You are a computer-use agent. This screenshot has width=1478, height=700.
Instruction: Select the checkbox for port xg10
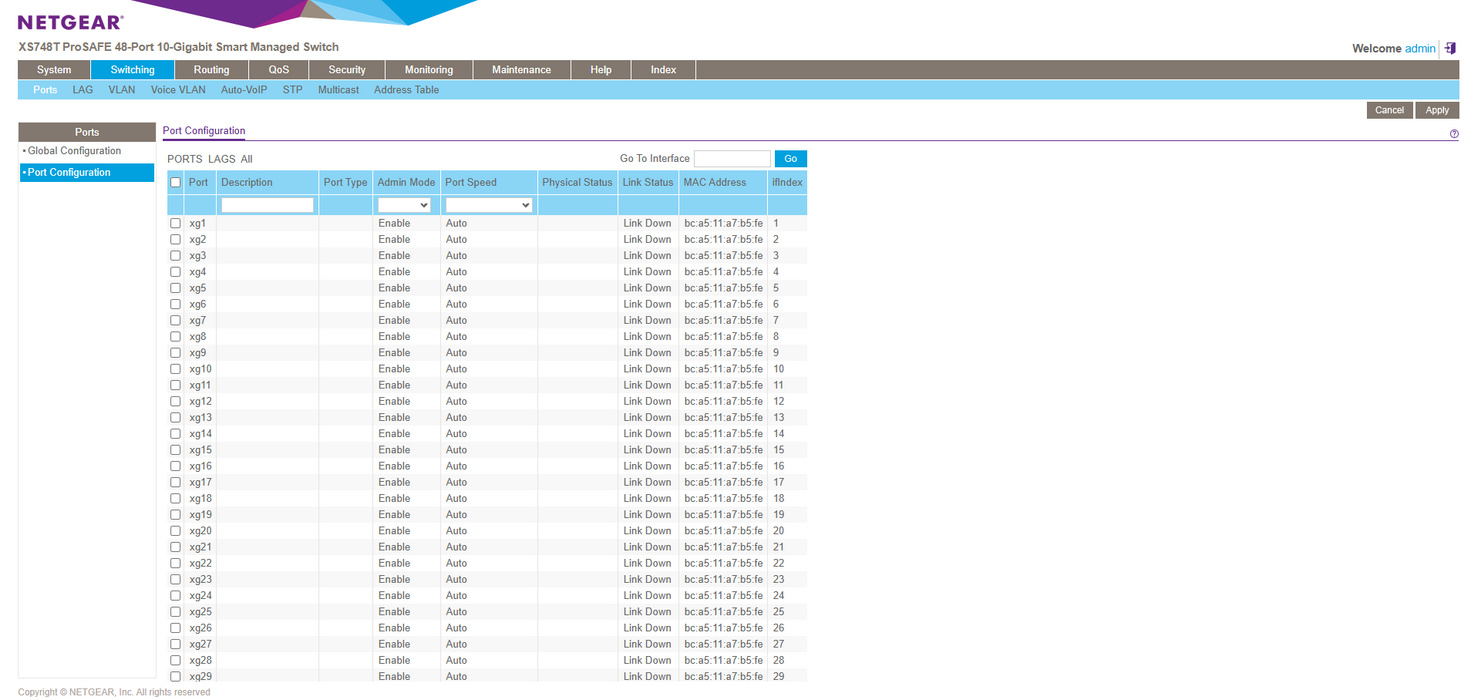pyautogui.click(x=175, y=369)
